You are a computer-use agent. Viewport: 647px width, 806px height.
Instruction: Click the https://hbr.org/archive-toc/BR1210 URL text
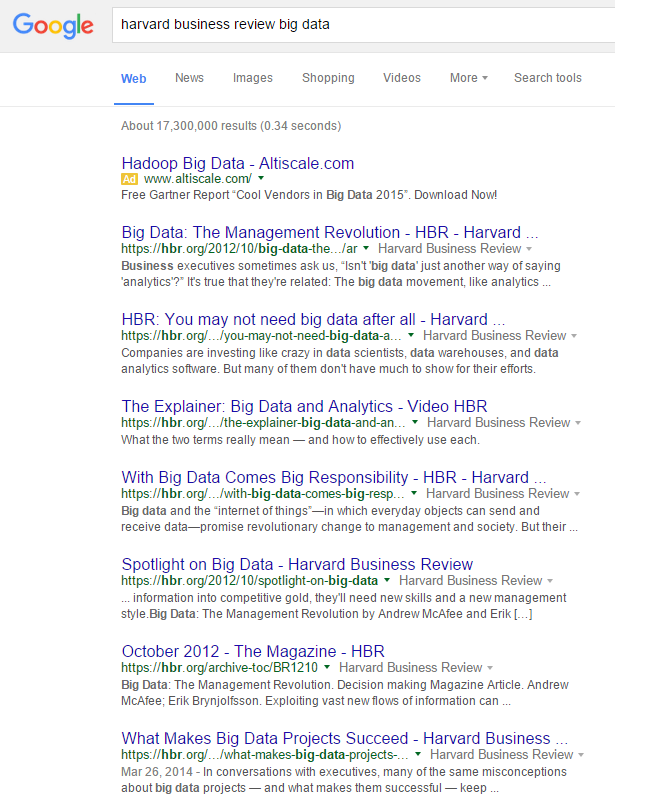(x=219, y=667)
